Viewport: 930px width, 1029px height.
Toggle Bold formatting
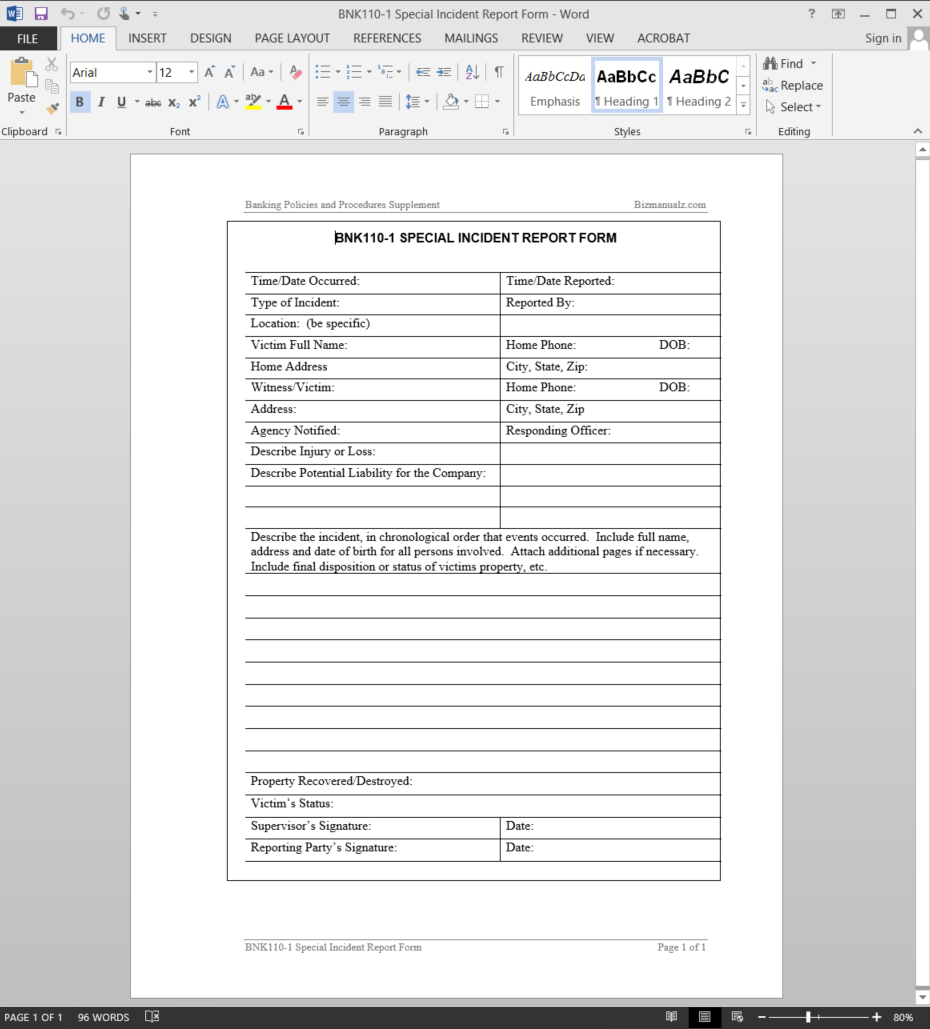pyautogui.click(x=79, y=102)
